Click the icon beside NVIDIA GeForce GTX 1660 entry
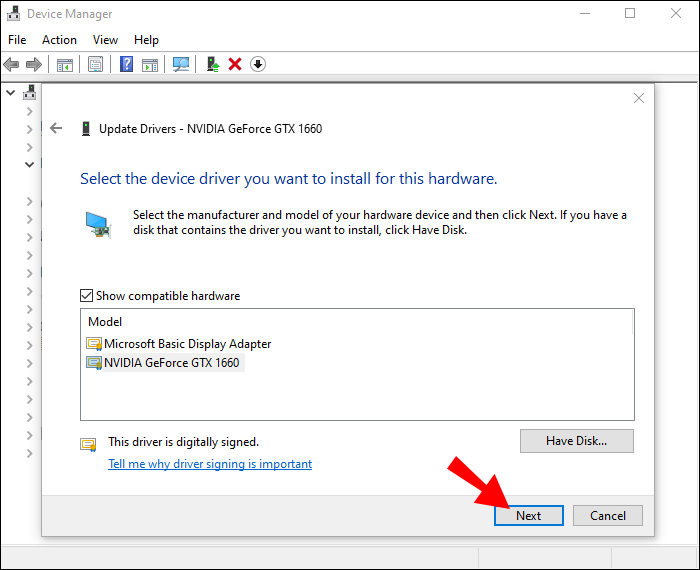This screenshot has height=570, width=700. point(94,363)
